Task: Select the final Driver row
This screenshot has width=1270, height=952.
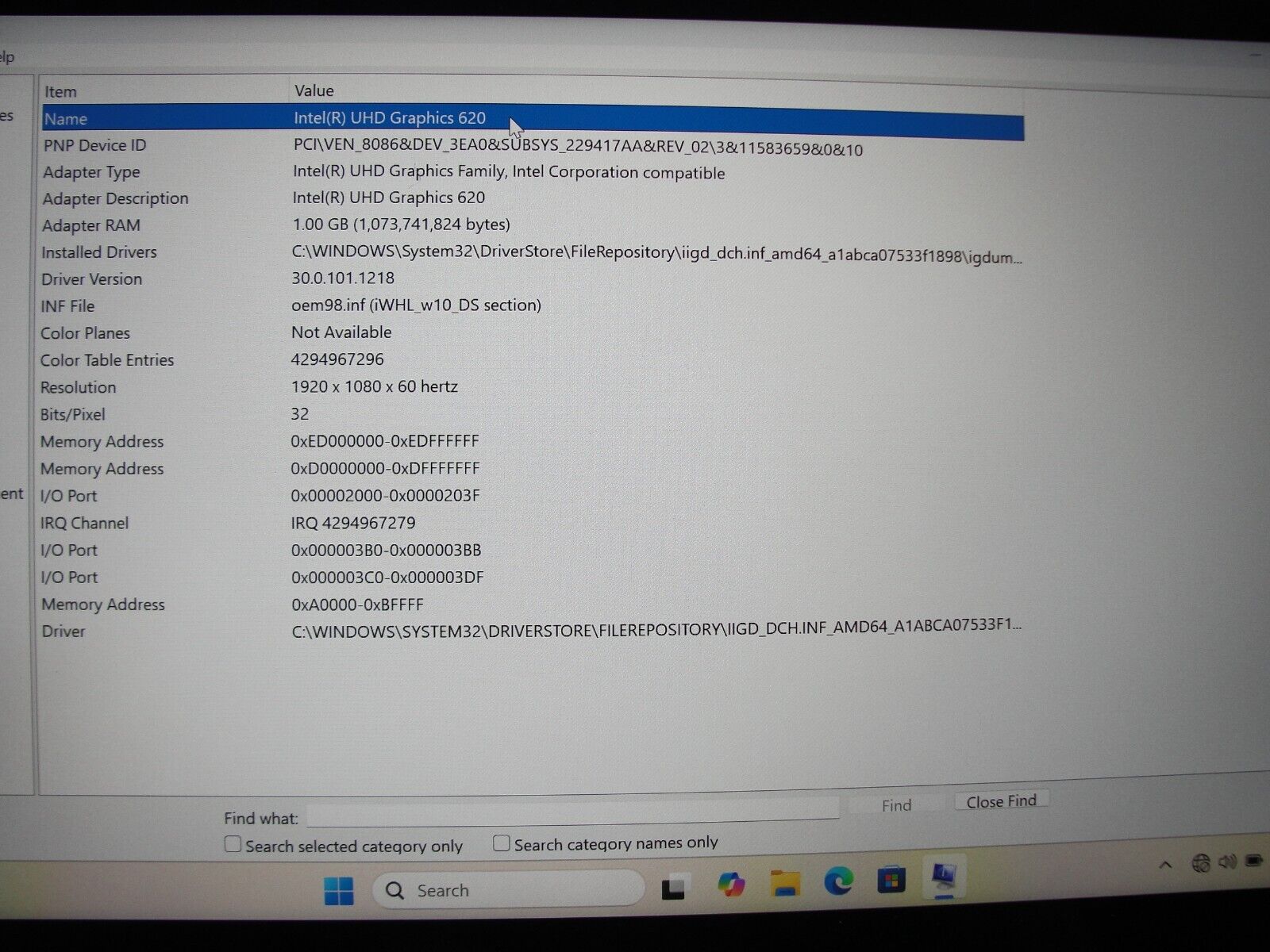Action: (533, 629)
